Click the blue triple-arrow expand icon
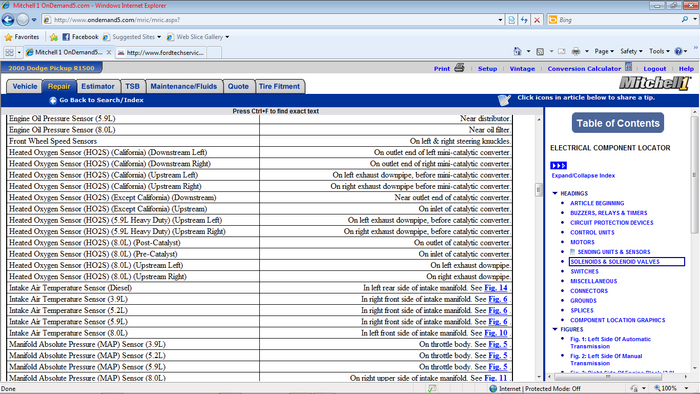The width and height of the screenshot is (700, 394). click(558, 166)
